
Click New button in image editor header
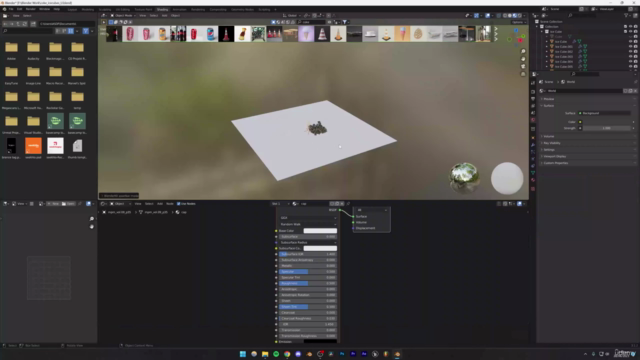(x=53, y=204)
